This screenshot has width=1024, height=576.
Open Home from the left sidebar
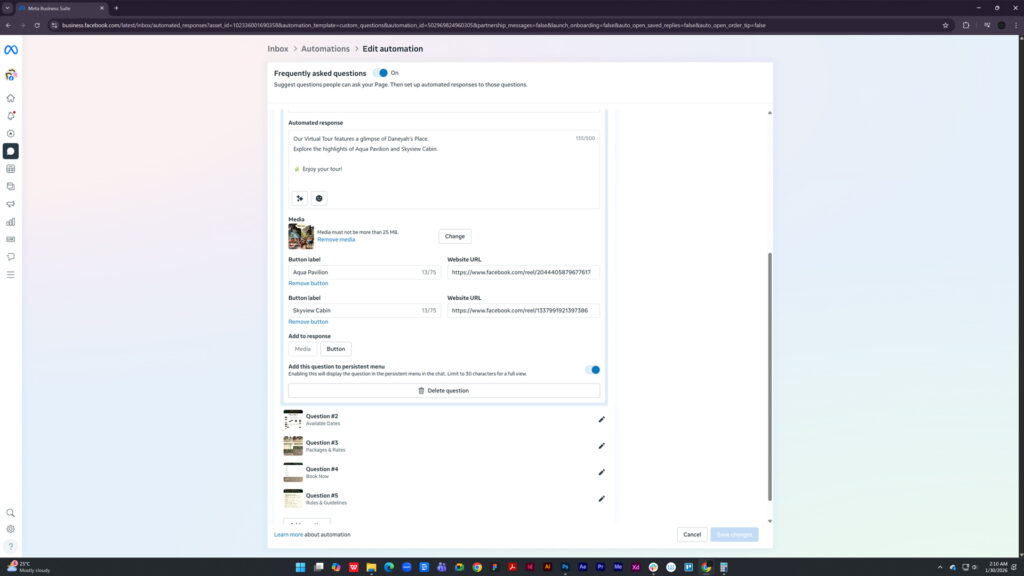pos(11,98)
